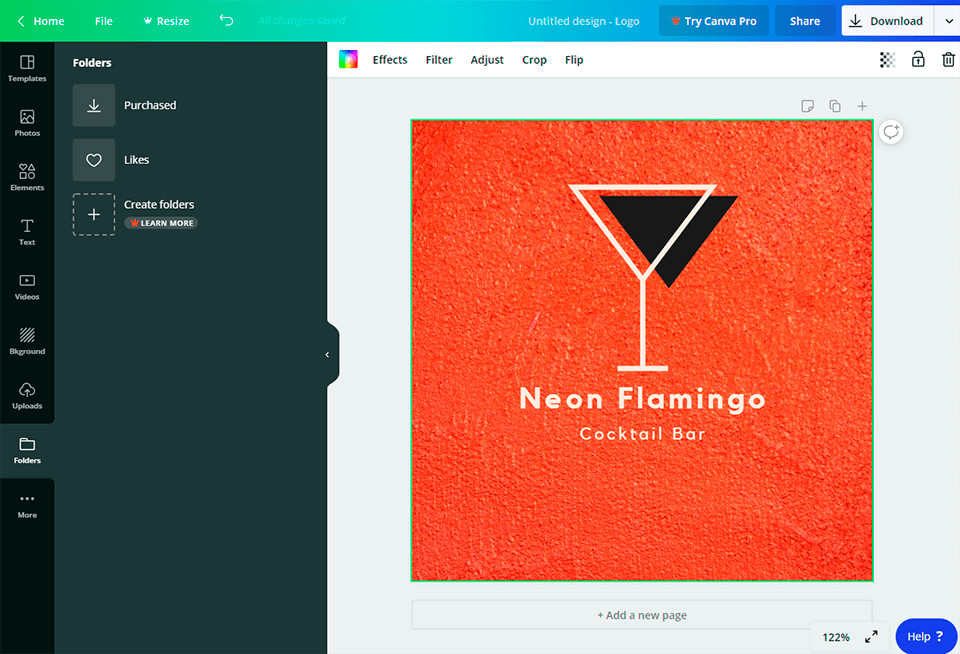Toggle the lock icon for element

918,59
